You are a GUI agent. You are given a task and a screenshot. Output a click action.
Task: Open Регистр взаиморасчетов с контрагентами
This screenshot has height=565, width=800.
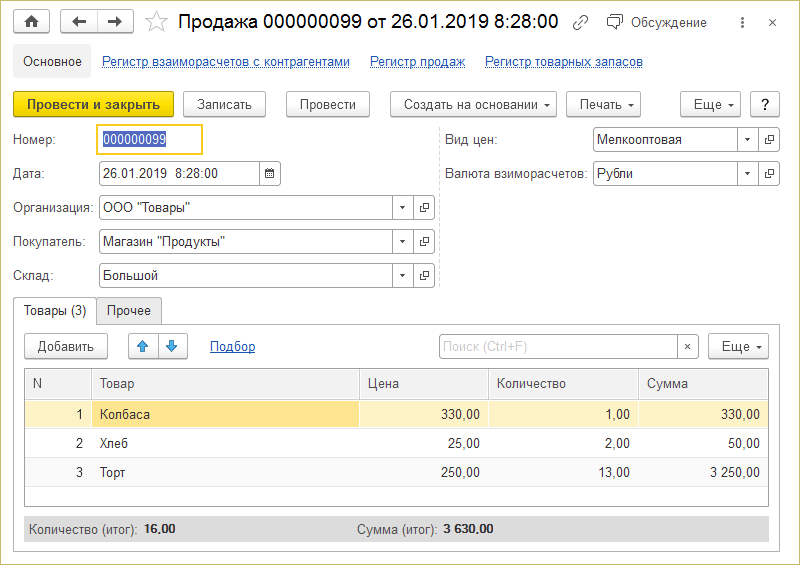click(x=226, y=62)
